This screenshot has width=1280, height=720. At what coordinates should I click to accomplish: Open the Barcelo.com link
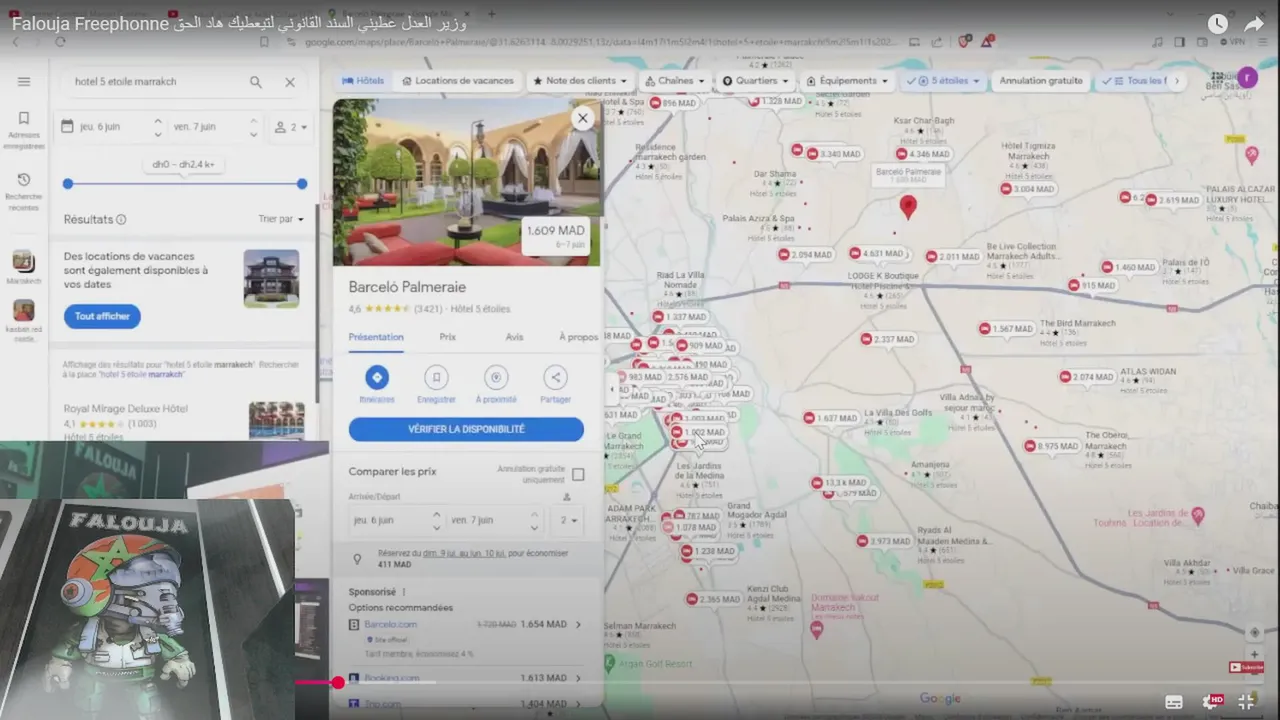pyautogui.click(x=390, y=624)
